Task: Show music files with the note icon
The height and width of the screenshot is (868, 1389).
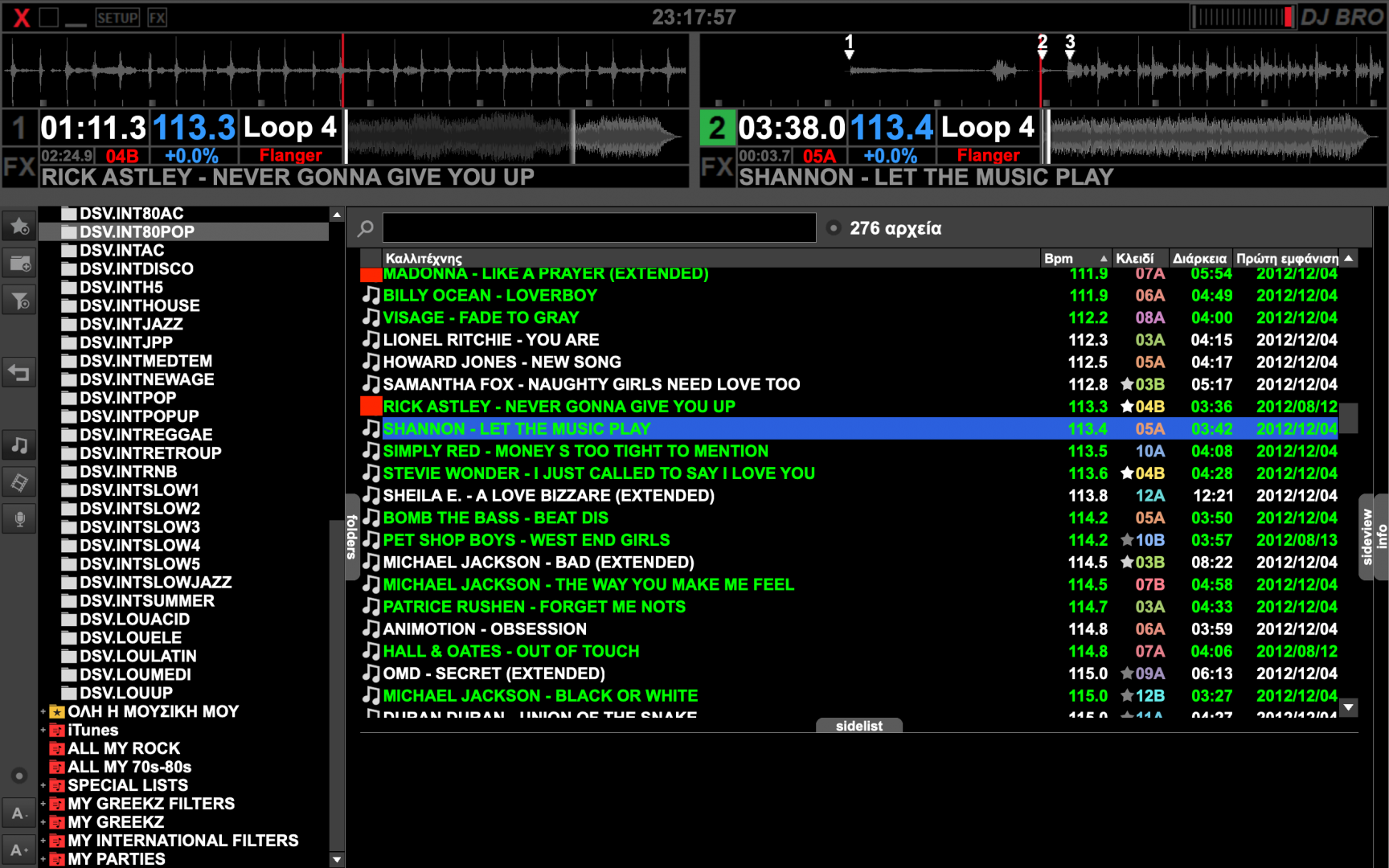Action: pyautogui.click(x=19, y=445)
